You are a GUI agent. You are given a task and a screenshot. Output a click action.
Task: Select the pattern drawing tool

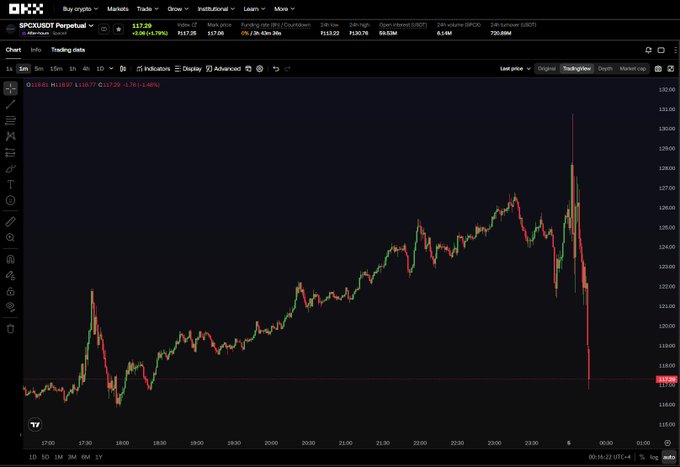pos(10,136)
